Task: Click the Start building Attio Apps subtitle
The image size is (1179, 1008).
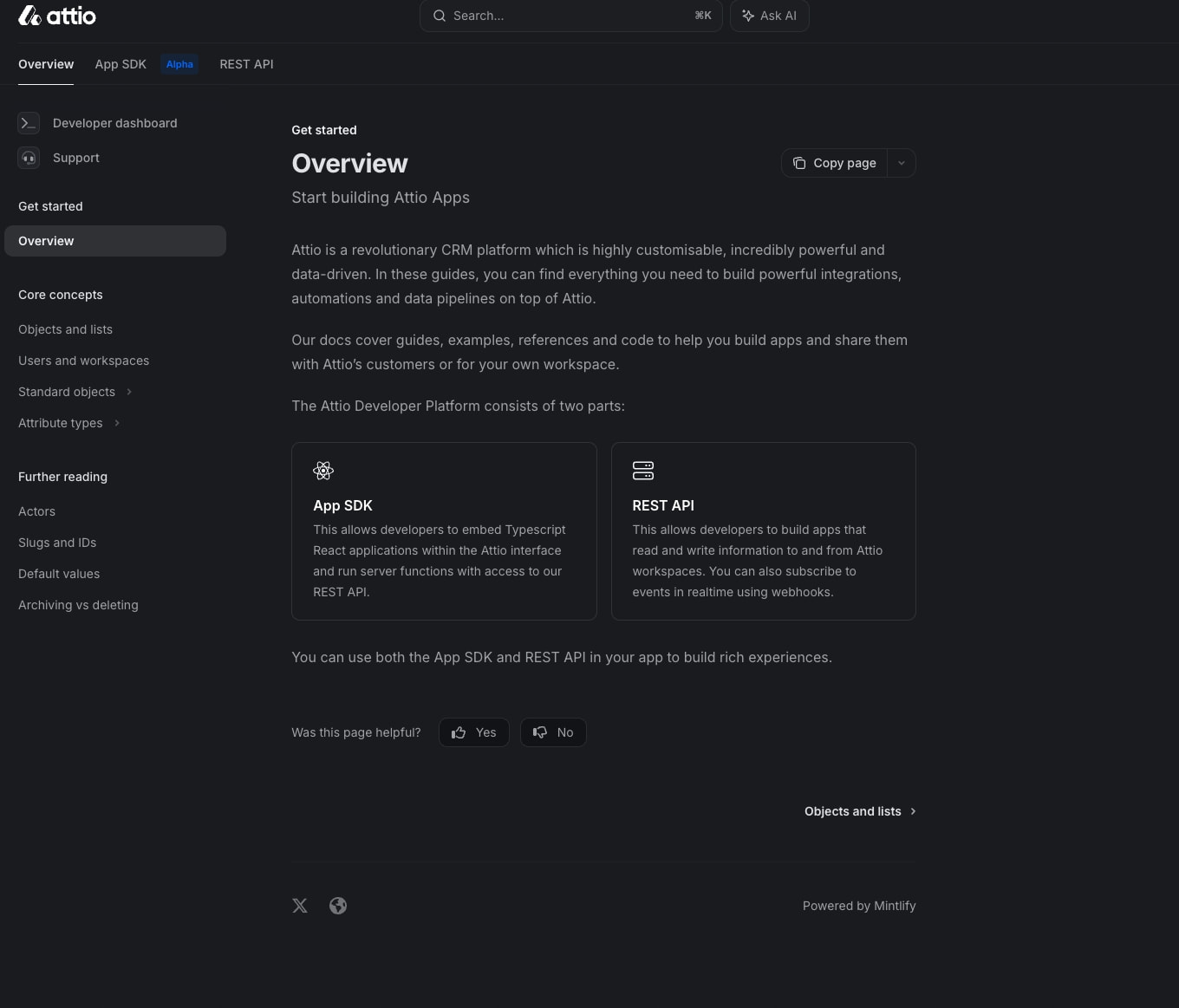Action: tap(381, 198)
